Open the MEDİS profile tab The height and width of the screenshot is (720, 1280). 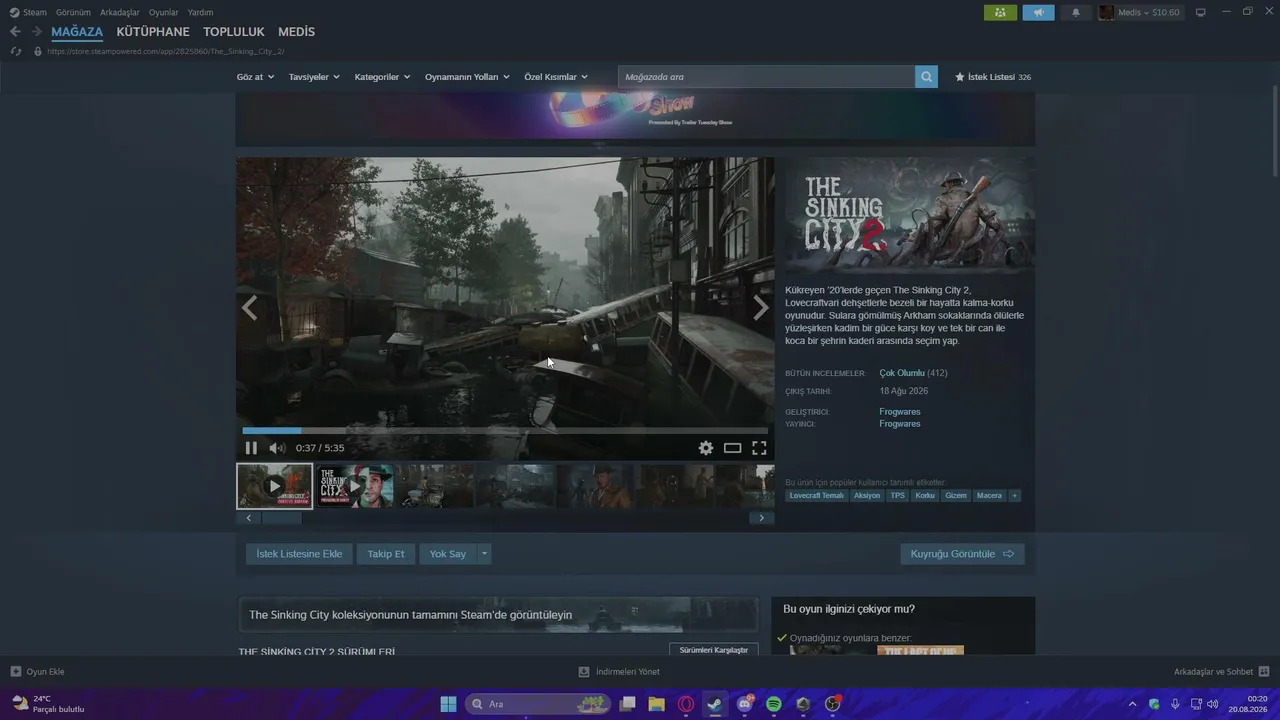(296, 32)
